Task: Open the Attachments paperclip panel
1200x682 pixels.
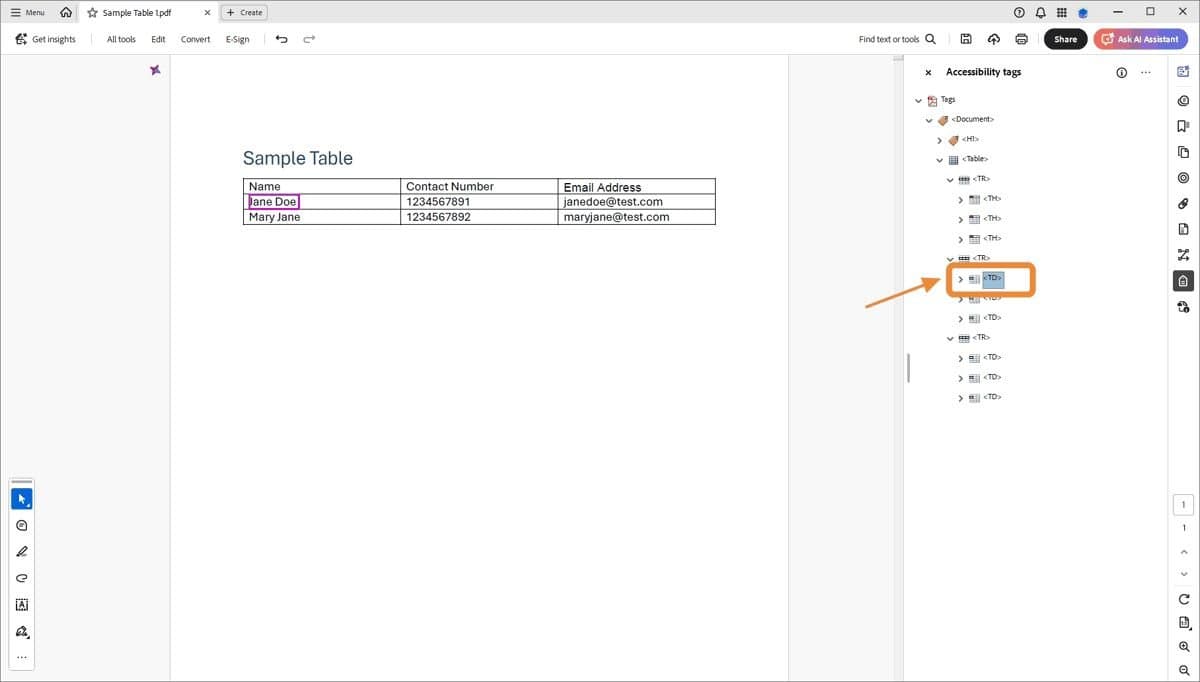Action: [1183, 203]
